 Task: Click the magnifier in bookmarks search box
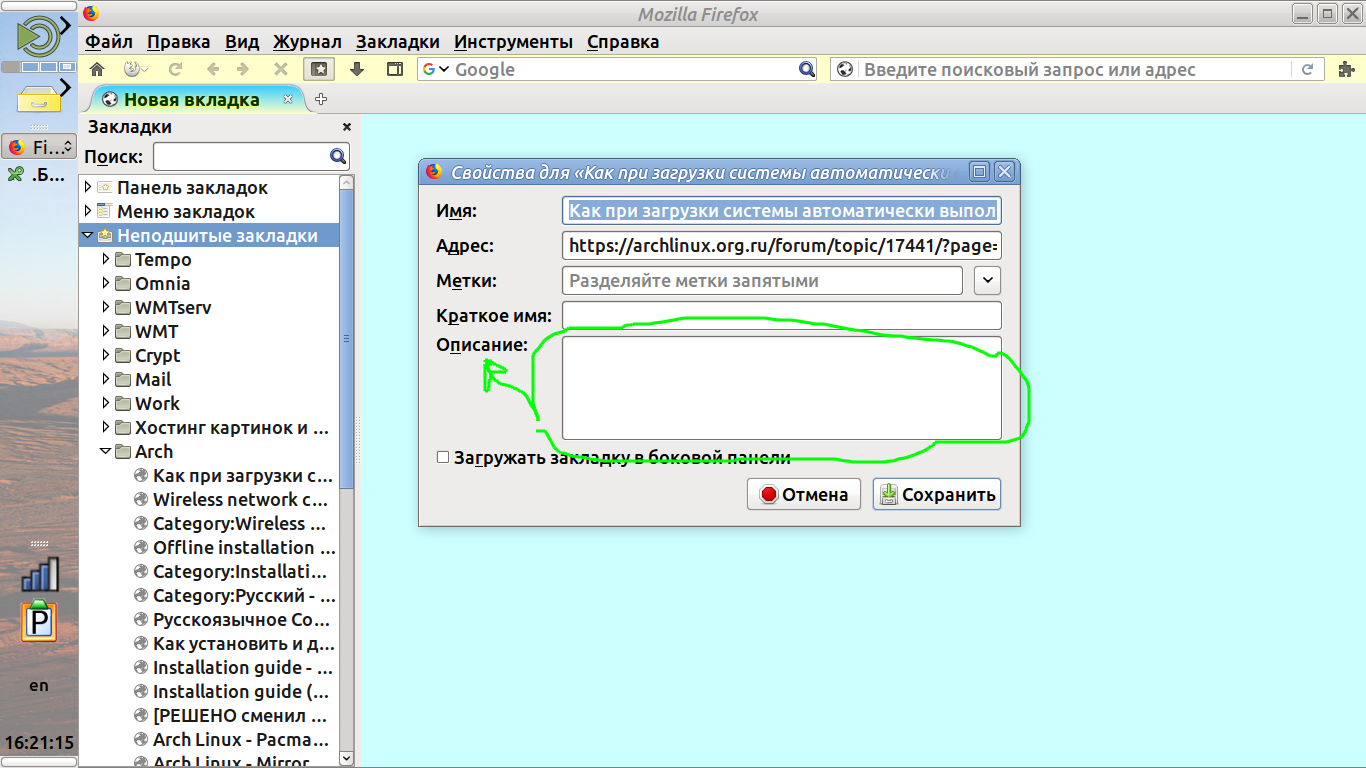pyautogui.click(x=338, y=156)
